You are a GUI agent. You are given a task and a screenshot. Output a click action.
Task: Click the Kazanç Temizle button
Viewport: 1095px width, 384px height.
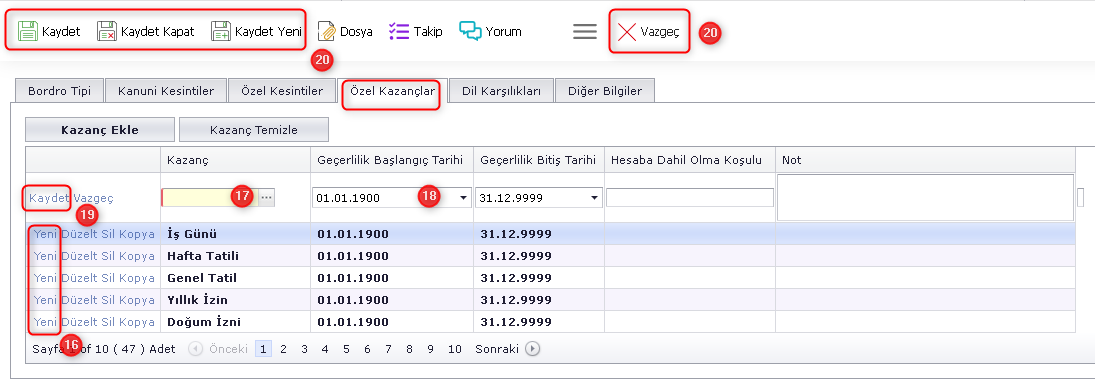[253, 130]
